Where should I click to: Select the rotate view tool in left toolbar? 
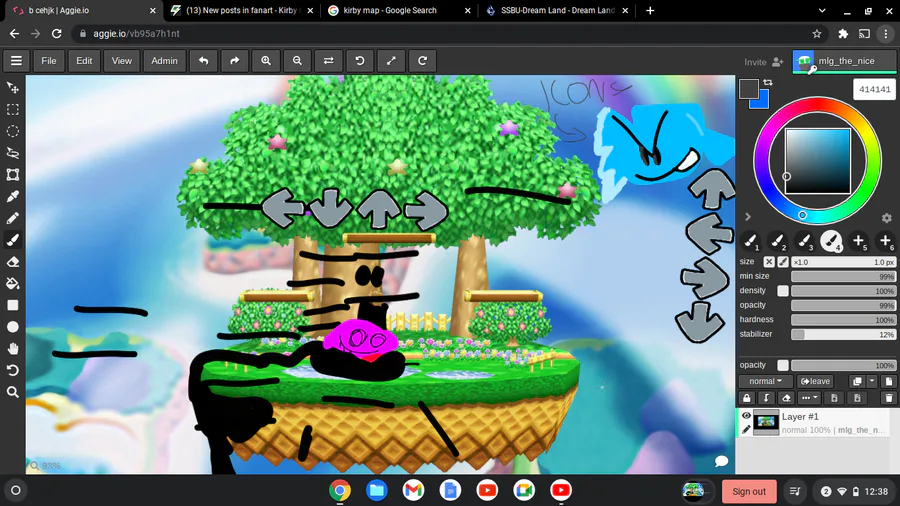(13, 371)
